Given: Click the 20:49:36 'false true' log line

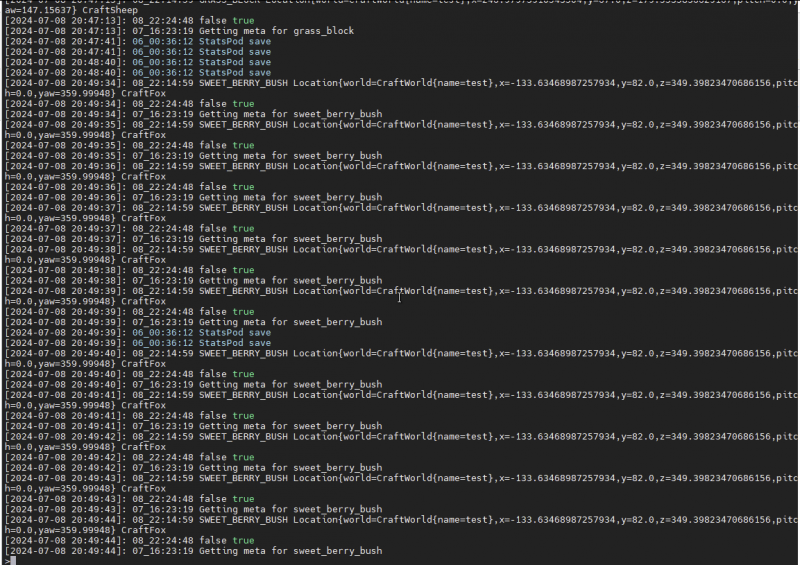Looking at the screenshot, I should pyautogui.click(x=130, y=187).
